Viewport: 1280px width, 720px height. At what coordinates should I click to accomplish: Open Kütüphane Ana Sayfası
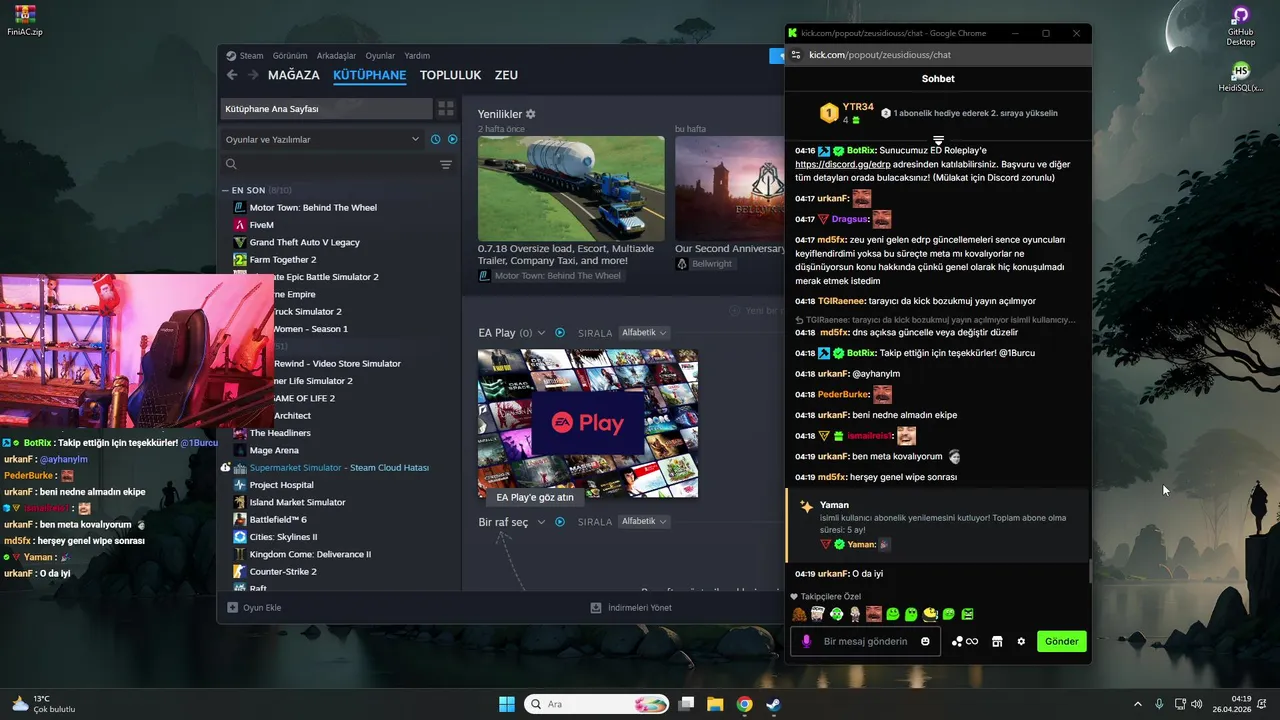click(x=326, y=108)
